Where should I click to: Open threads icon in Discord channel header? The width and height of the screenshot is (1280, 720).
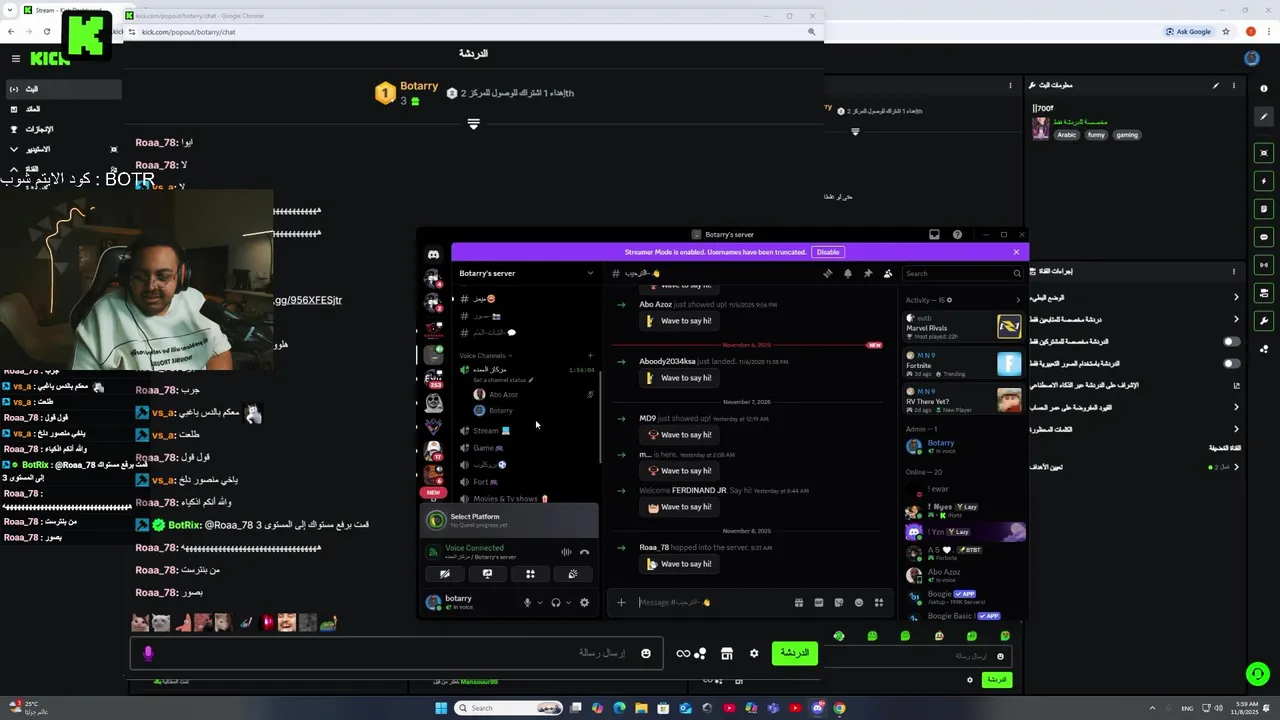(827, 273)
